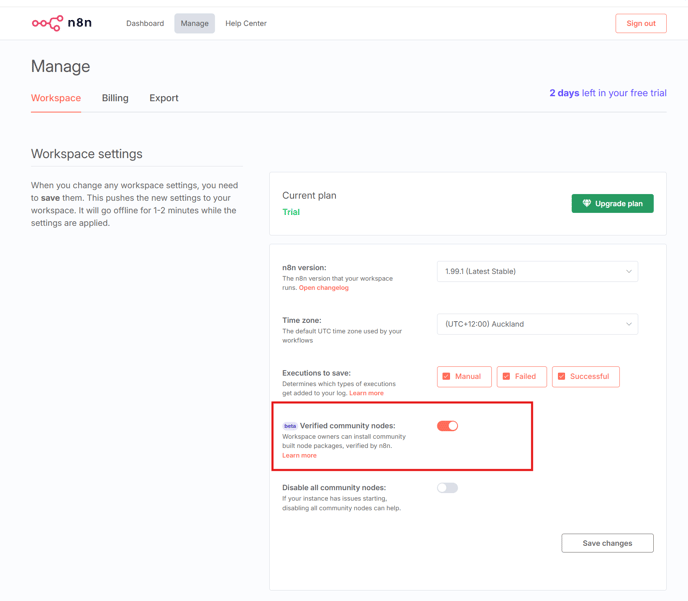The height and width of the screenshot is (601, 688).
Task: Turn off Verified community nodes switch
Action: coord(447,426)
